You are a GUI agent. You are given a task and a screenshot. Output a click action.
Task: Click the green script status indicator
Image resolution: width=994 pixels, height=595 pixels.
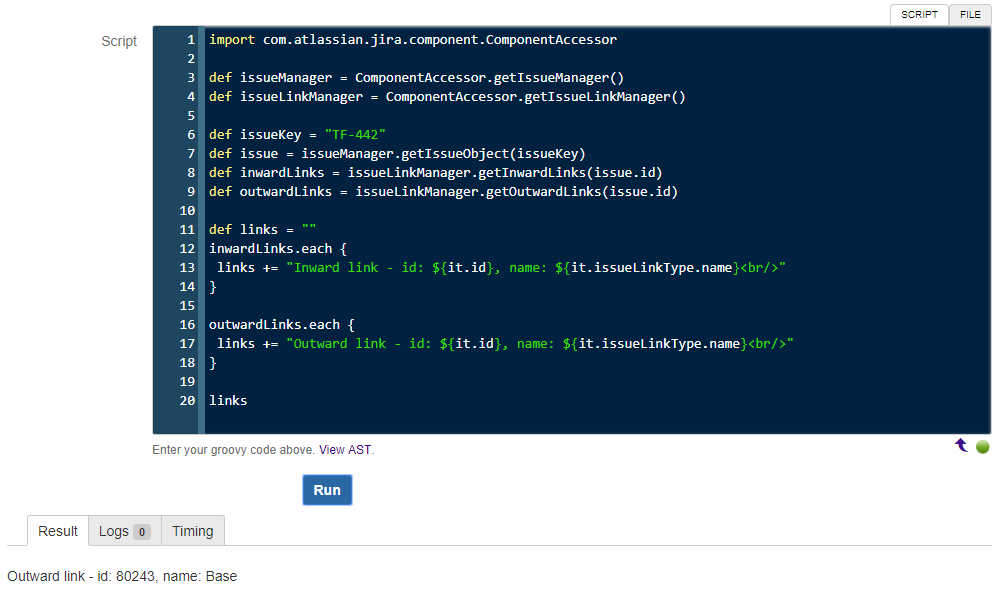982,447
